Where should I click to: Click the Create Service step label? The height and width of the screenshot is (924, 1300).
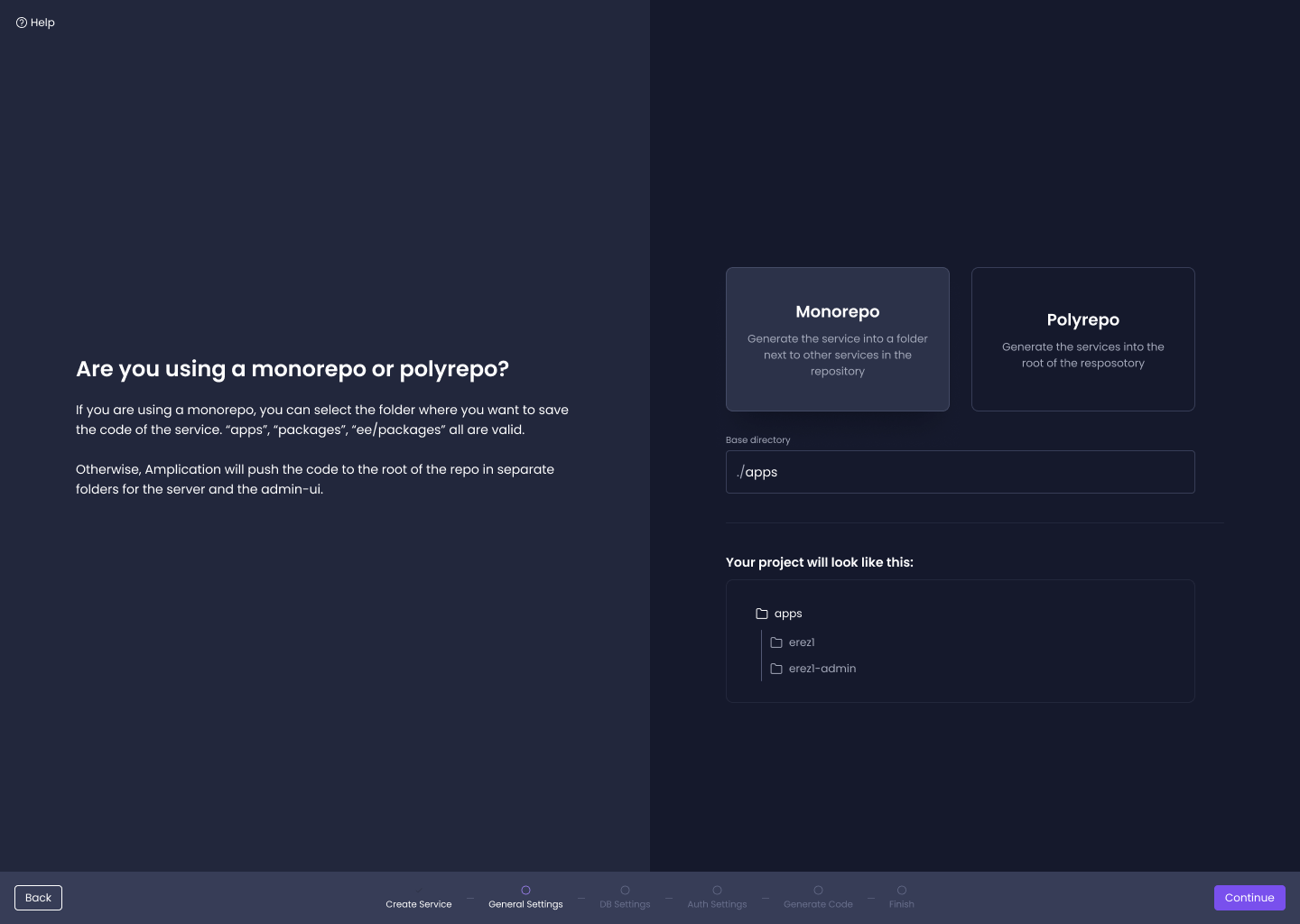coord(419,904)
